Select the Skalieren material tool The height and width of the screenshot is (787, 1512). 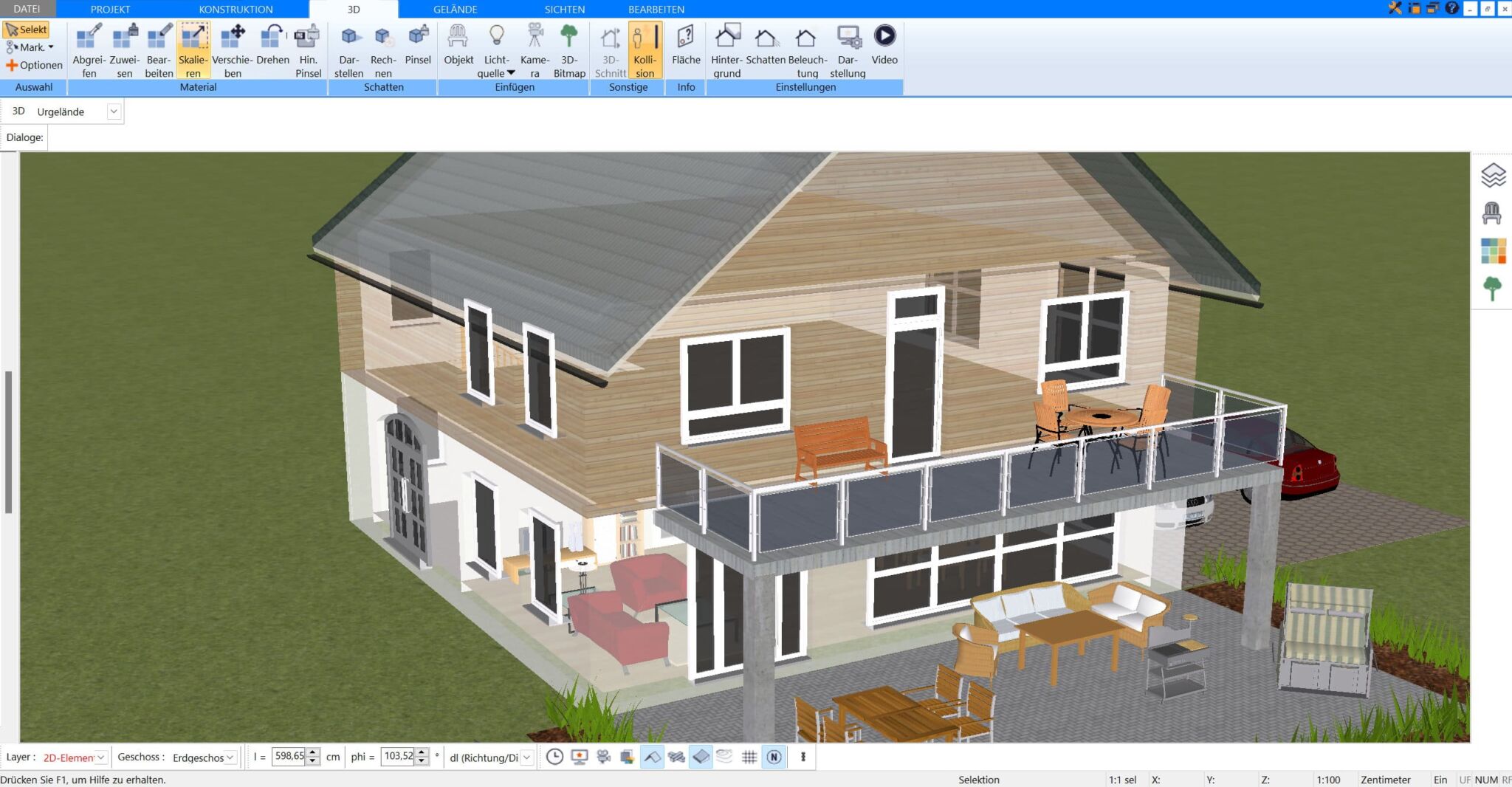tap(193, 48)
